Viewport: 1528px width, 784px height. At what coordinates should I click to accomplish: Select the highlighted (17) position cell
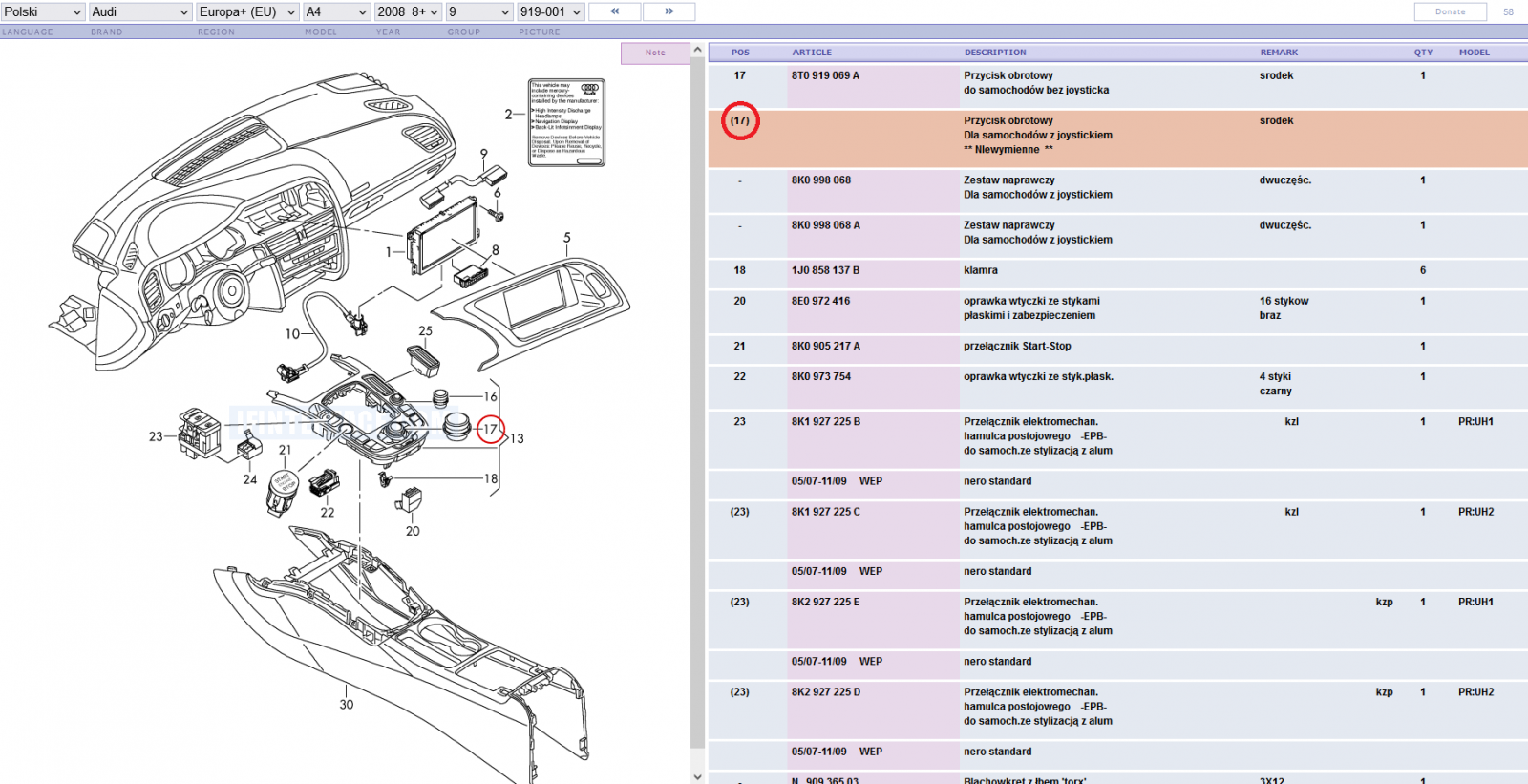coord(740,120)
